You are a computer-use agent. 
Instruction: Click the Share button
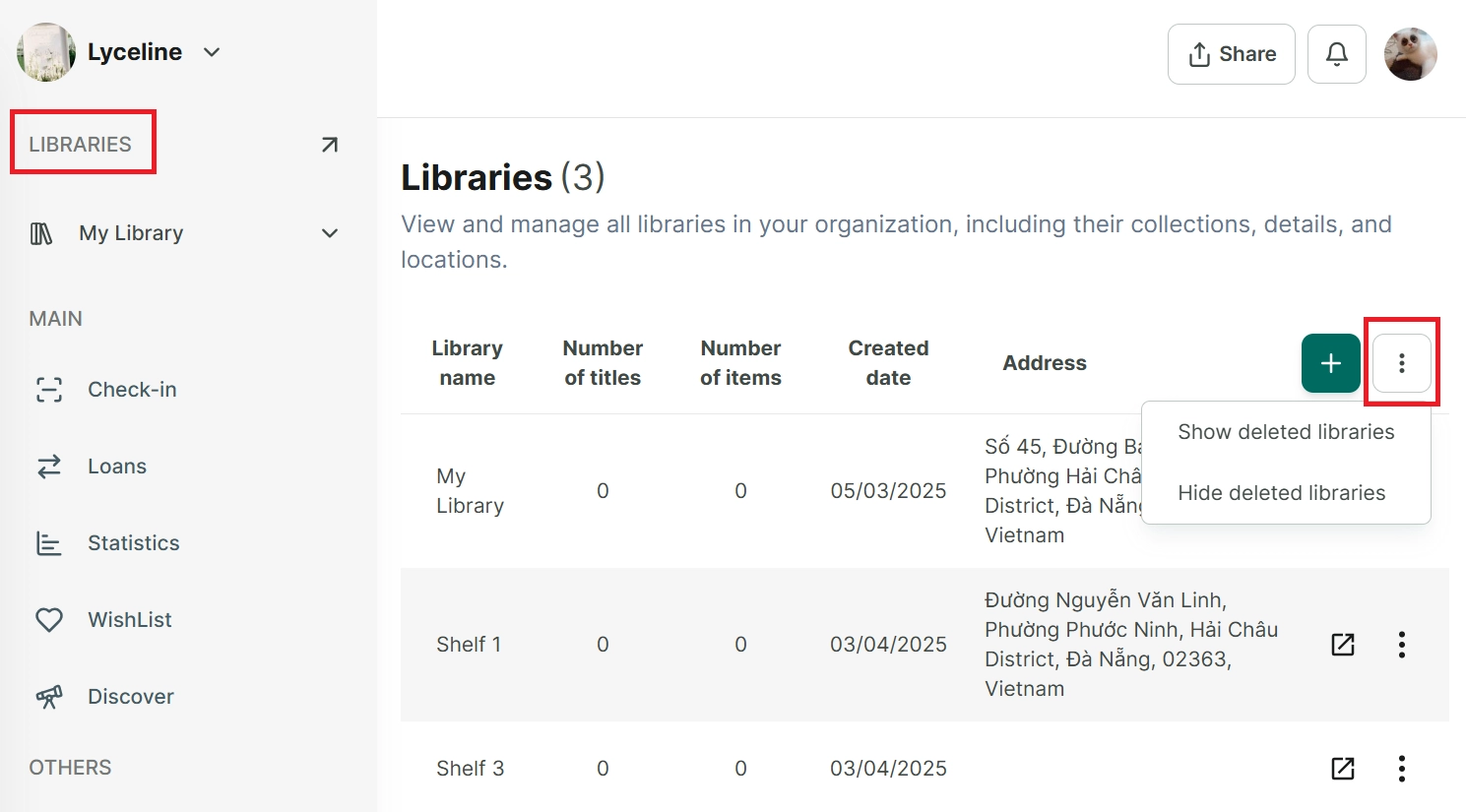(x=1231, y=54)
